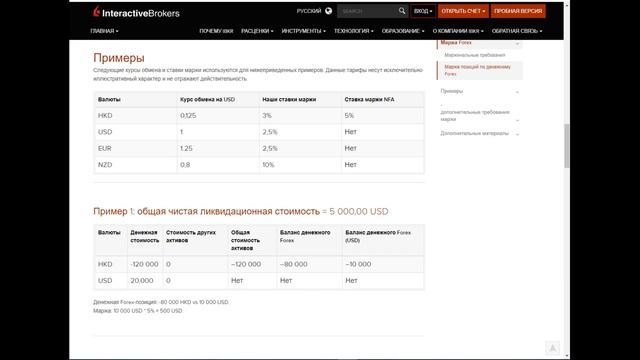Open the ОБРАЗОВАНИЕ menu

(403, 31)
